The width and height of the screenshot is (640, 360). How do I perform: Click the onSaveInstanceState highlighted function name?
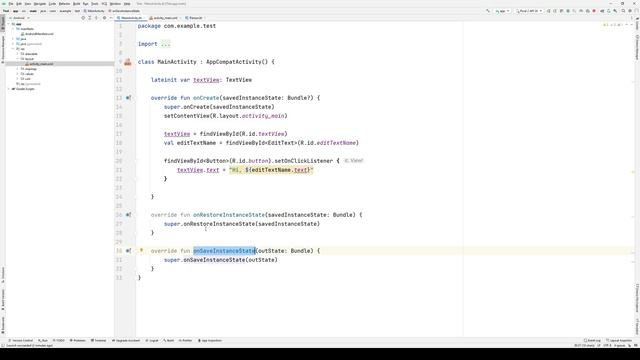pyautogui.click(x=224, y=251)
